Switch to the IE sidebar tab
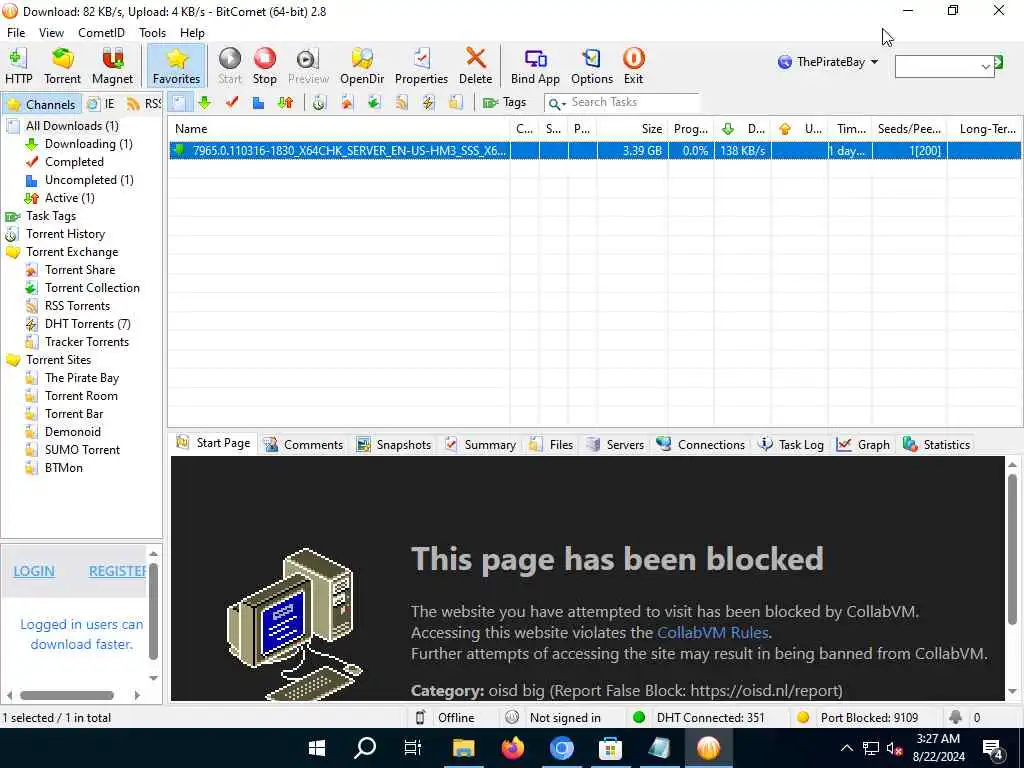This screenshot has width=1024, height=768. click(x=102, y=104)
